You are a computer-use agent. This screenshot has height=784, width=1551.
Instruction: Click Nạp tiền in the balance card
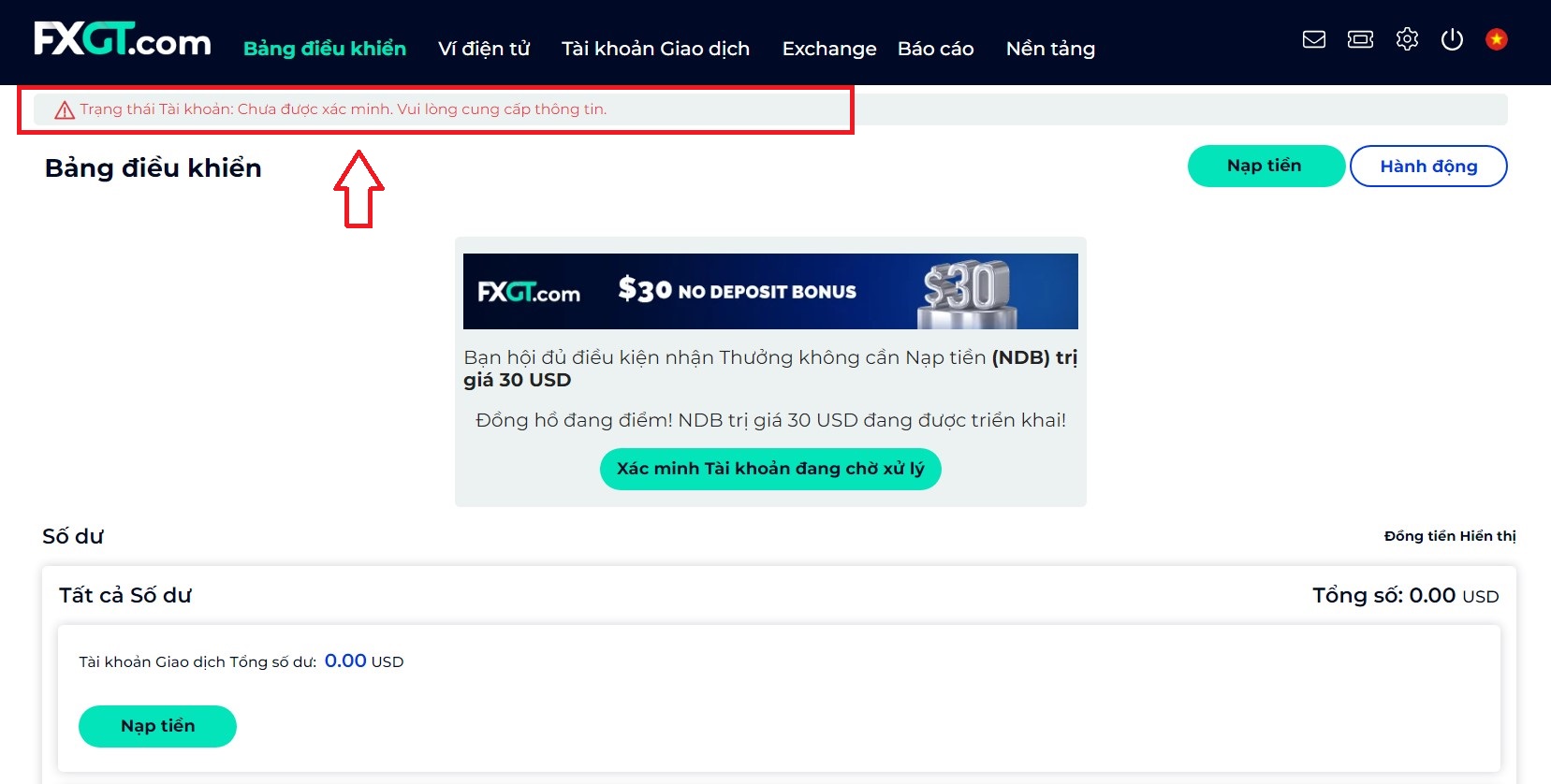coord(157,726)
